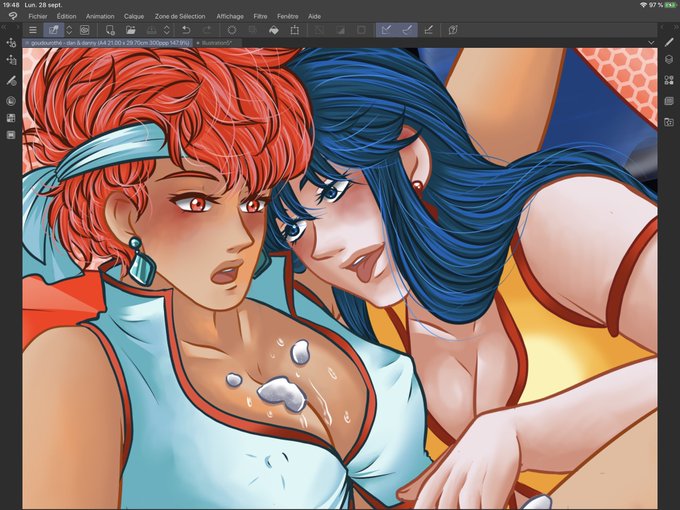This screenshot has width=680, height=510.
Task: Expand the canvas tab list chevron
Action: point(651,42)
